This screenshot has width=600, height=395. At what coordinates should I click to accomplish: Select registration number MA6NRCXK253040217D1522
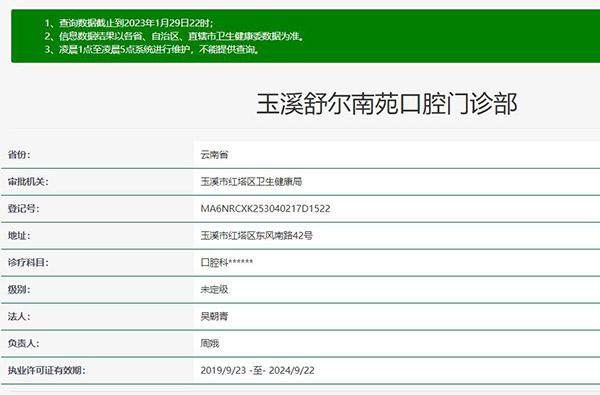pos(265,209)
